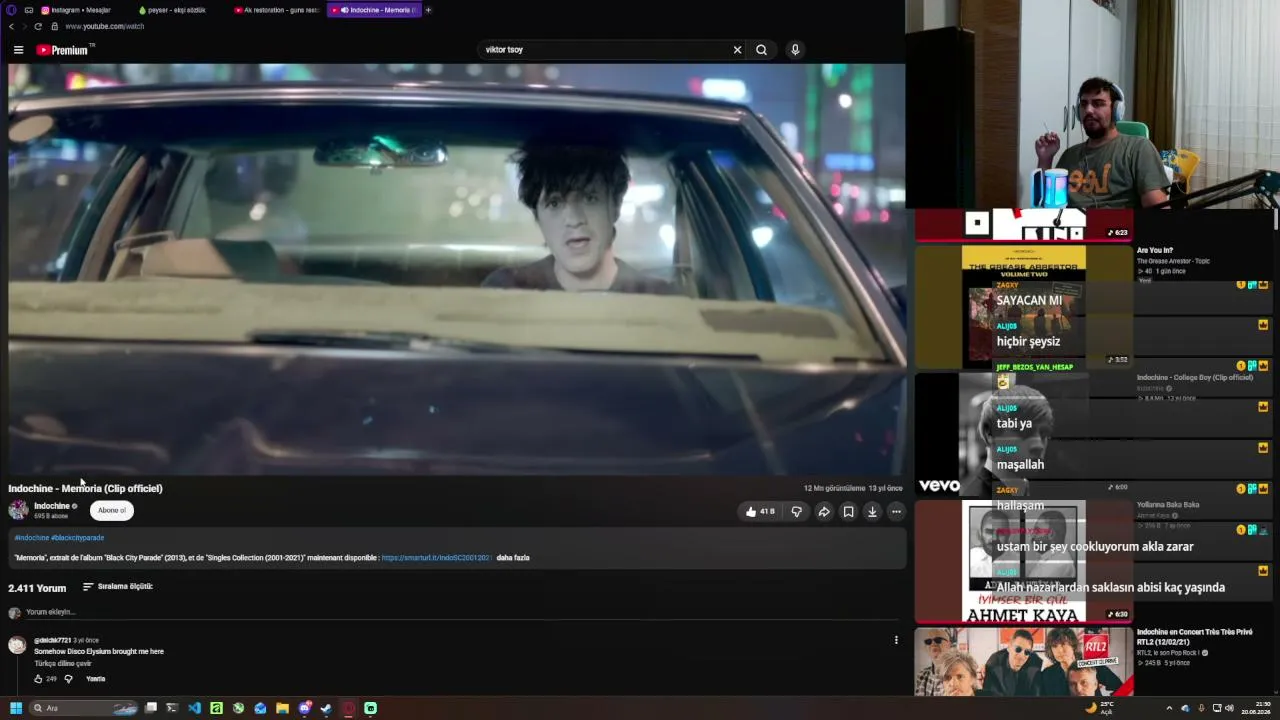Open the smarturl.it link in description

(x=436, y=558)
